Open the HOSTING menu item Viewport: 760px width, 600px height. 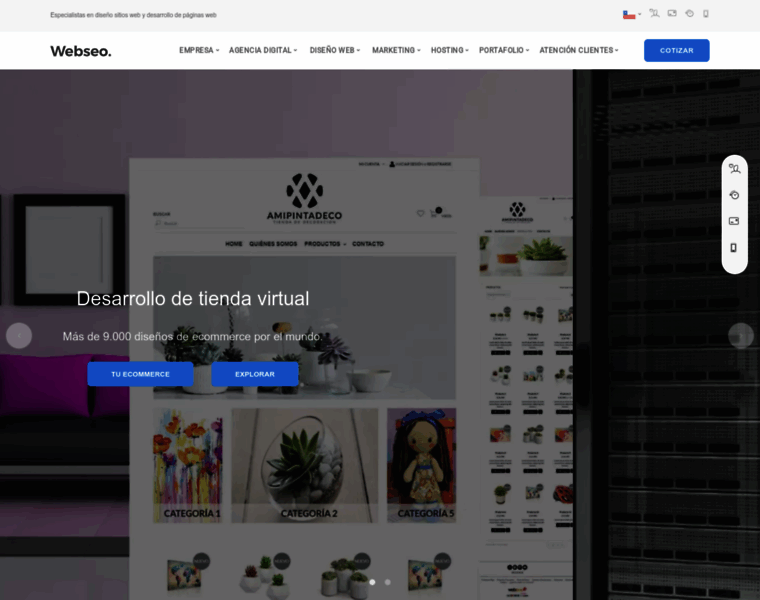point(449,50)
